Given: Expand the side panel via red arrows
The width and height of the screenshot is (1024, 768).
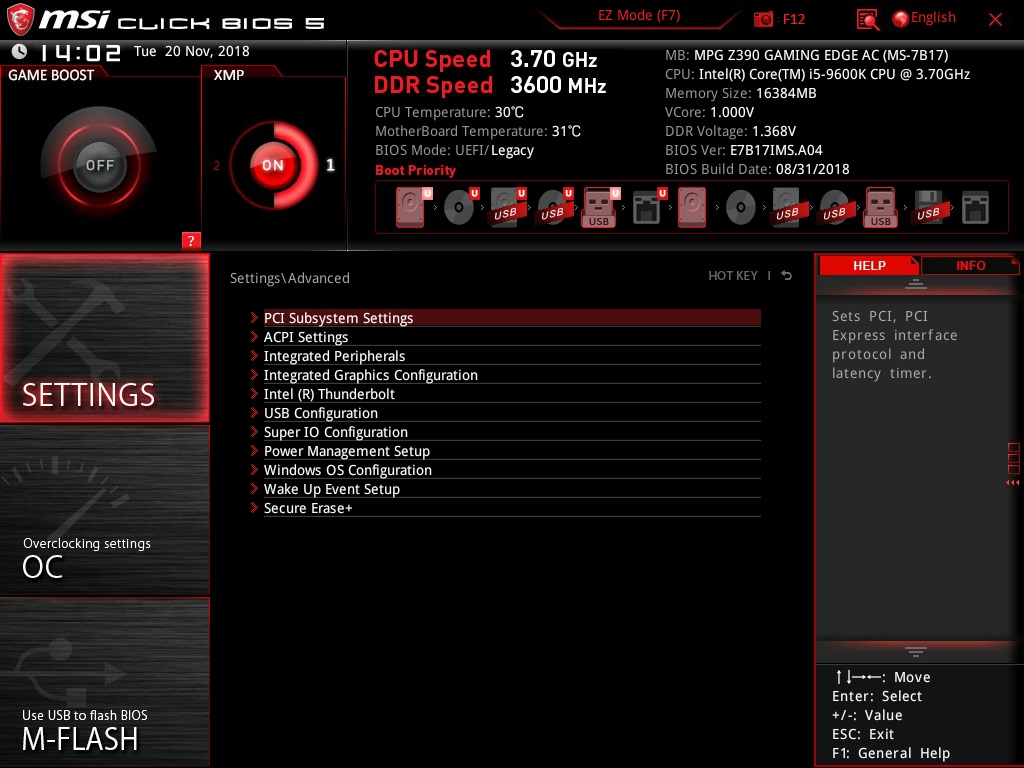Looking at the screenshot, I should click(x=1012, y=483).
